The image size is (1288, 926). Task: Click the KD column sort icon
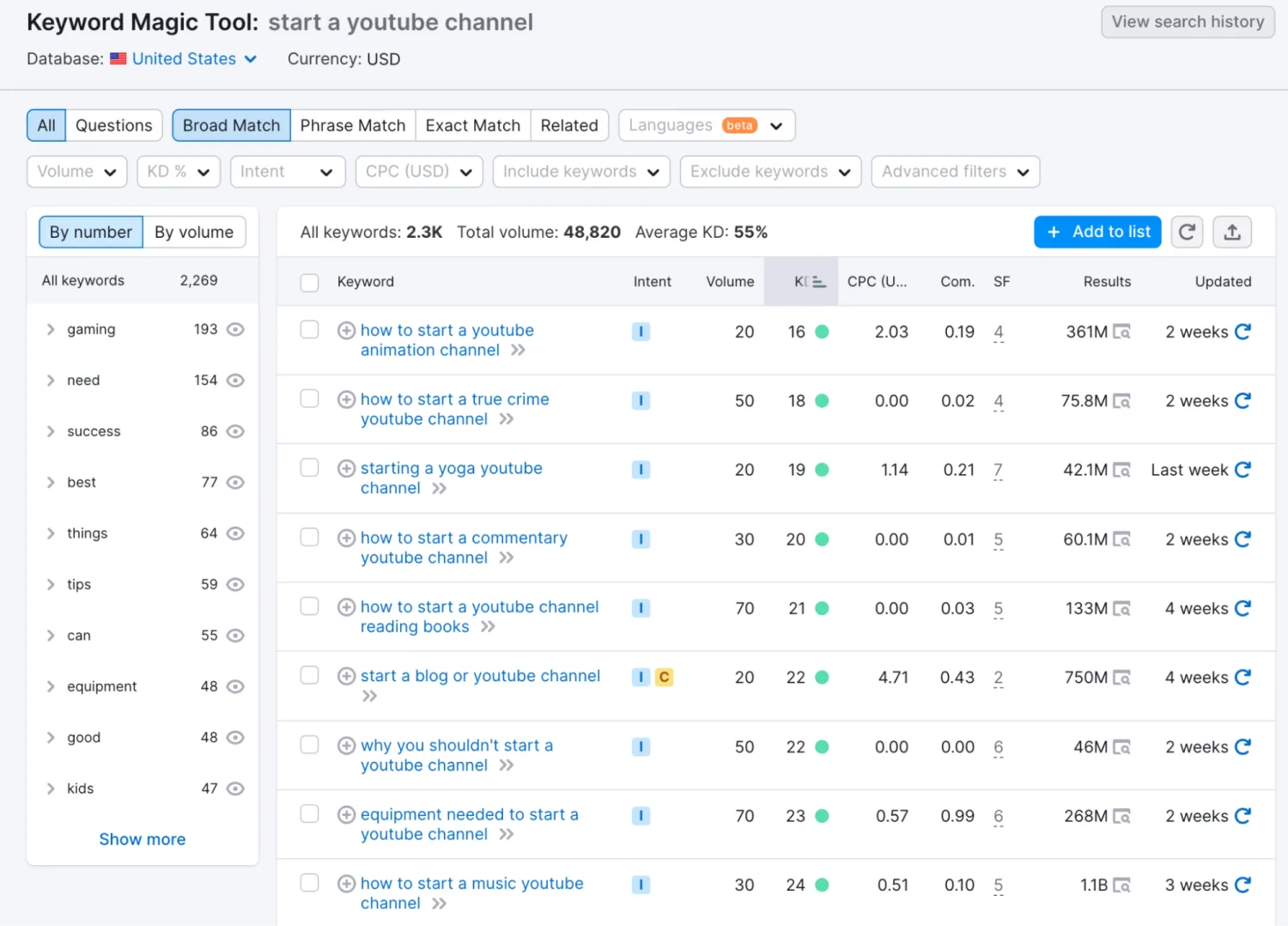(x=818, y=282)
